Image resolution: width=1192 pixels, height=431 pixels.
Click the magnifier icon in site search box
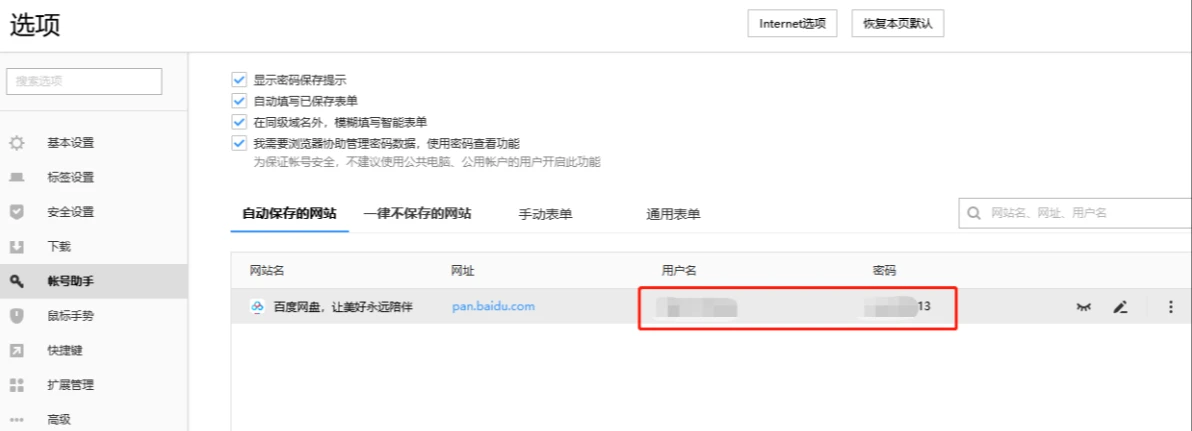(974, 214)
